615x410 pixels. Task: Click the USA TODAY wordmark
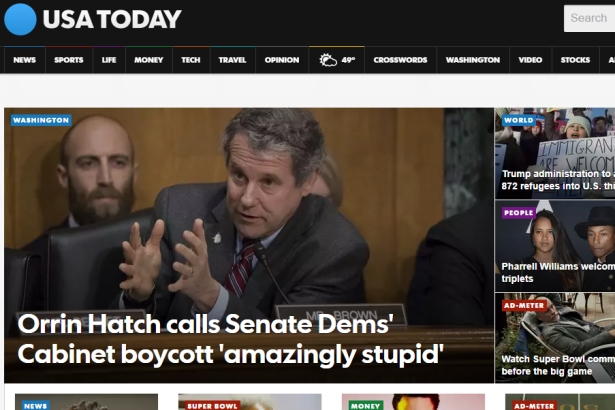point(112,19)
